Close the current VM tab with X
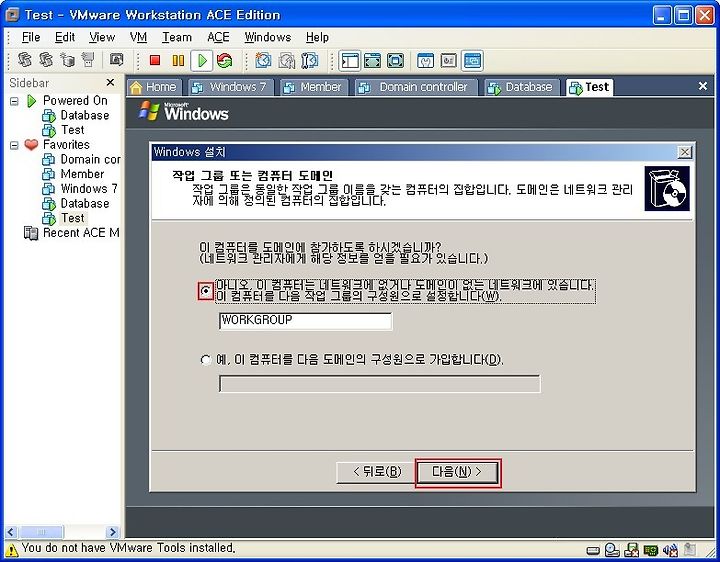Screen dimensions: 720x562 (703, 86)
